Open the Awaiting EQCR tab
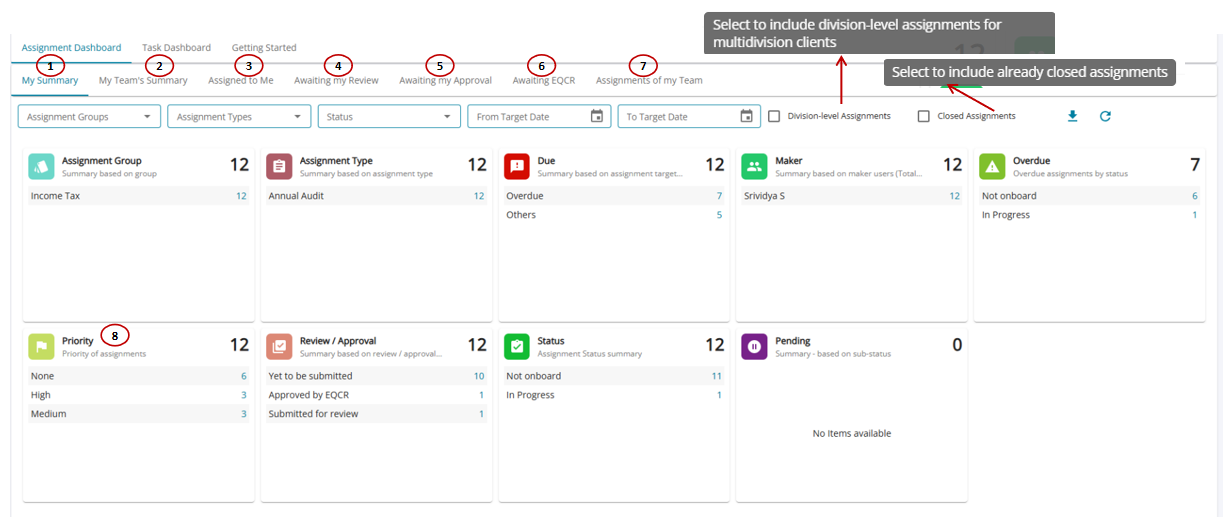This screenshot has height=524, width=1224. coord(543,80)
